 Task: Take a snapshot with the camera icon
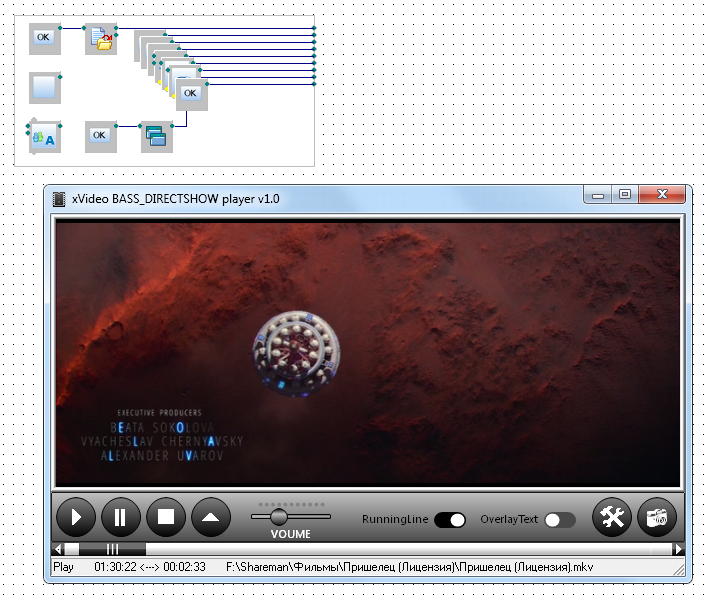[657, 518]
